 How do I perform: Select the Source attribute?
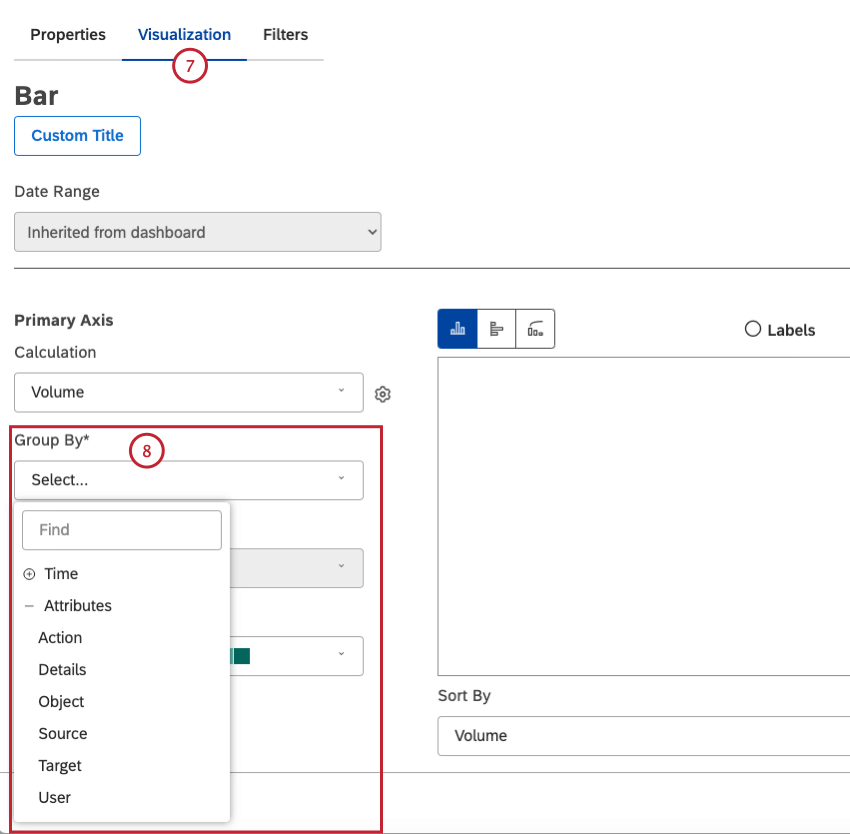pyautogui.click(x=62, y=733)
